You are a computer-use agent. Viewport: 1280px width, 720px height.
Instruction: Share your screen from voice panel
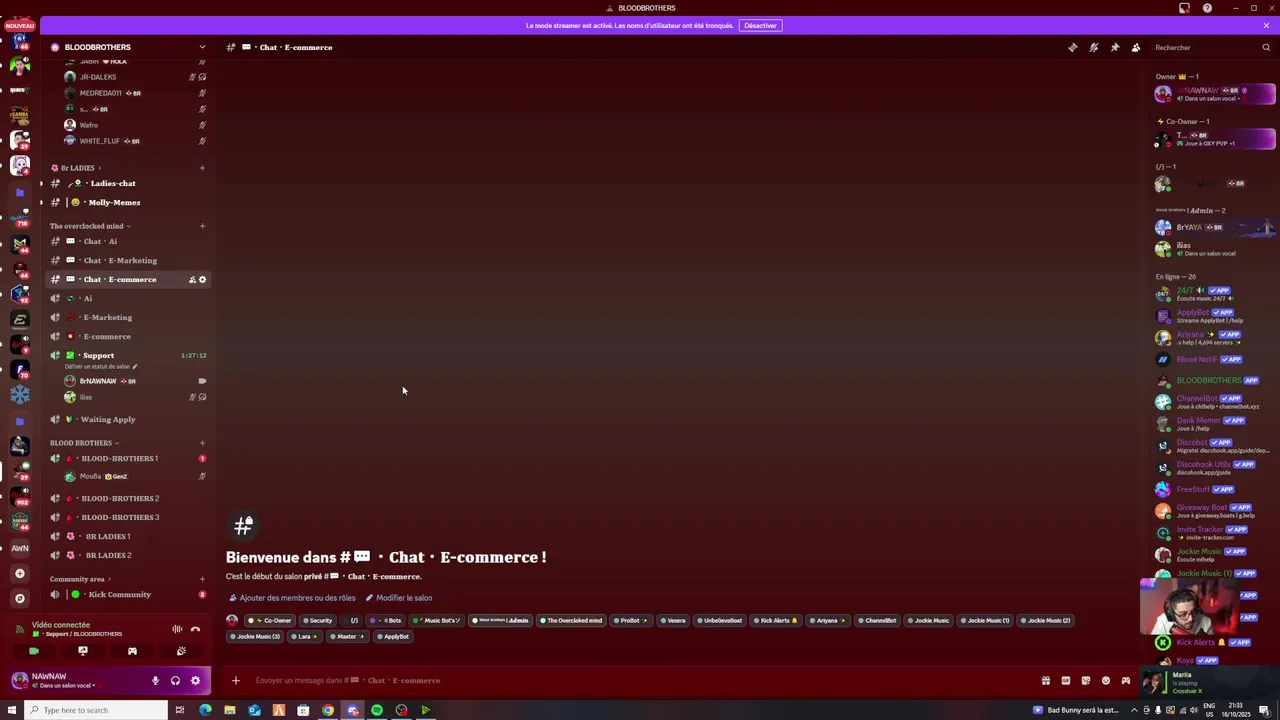83,651
